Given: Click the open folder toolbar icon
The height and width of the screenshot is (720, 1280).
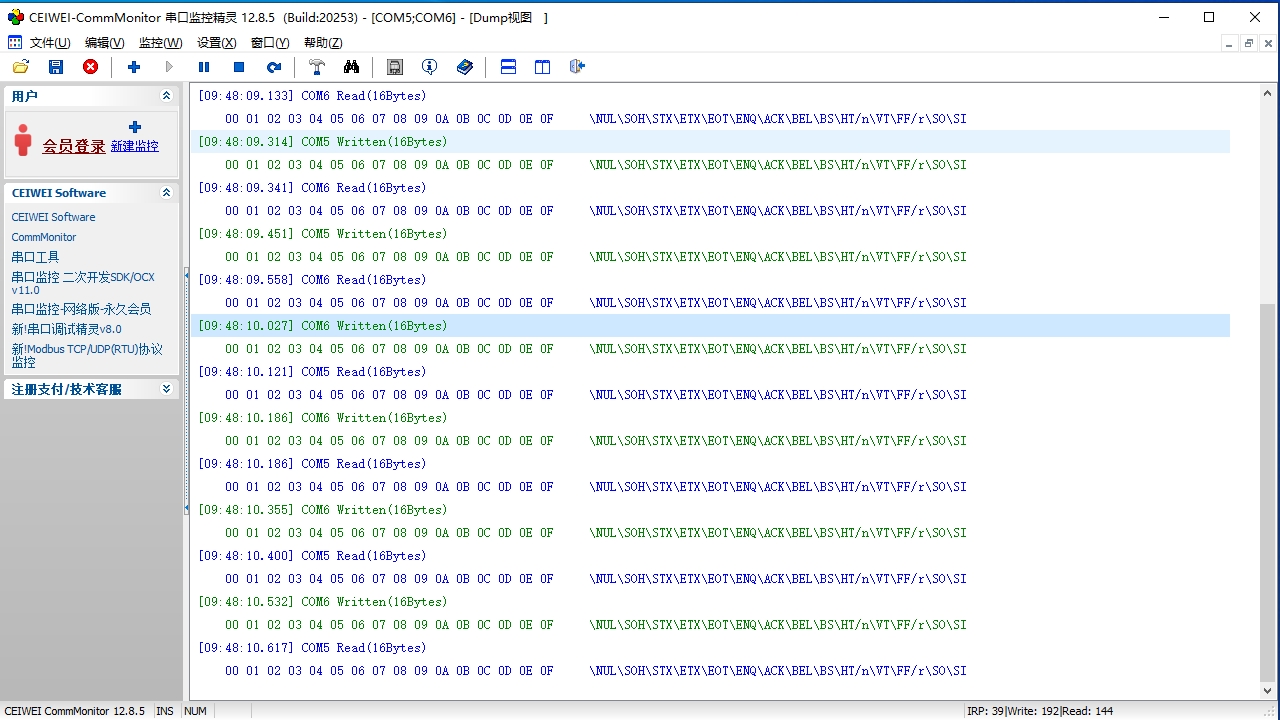Looking at the screenshot, I should pyautogui.click(x=20, y=67).
